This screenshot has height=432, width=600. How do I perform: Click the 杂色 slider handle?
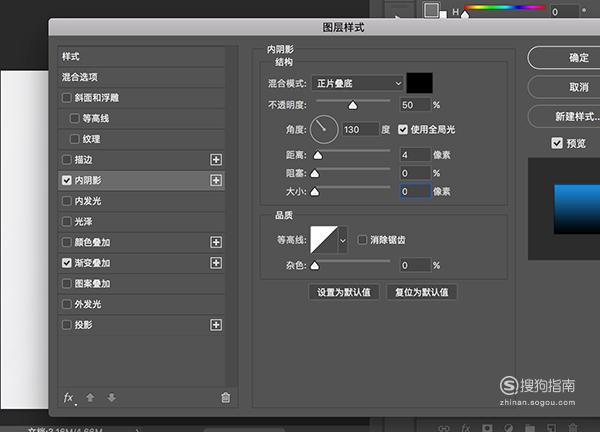315,265
